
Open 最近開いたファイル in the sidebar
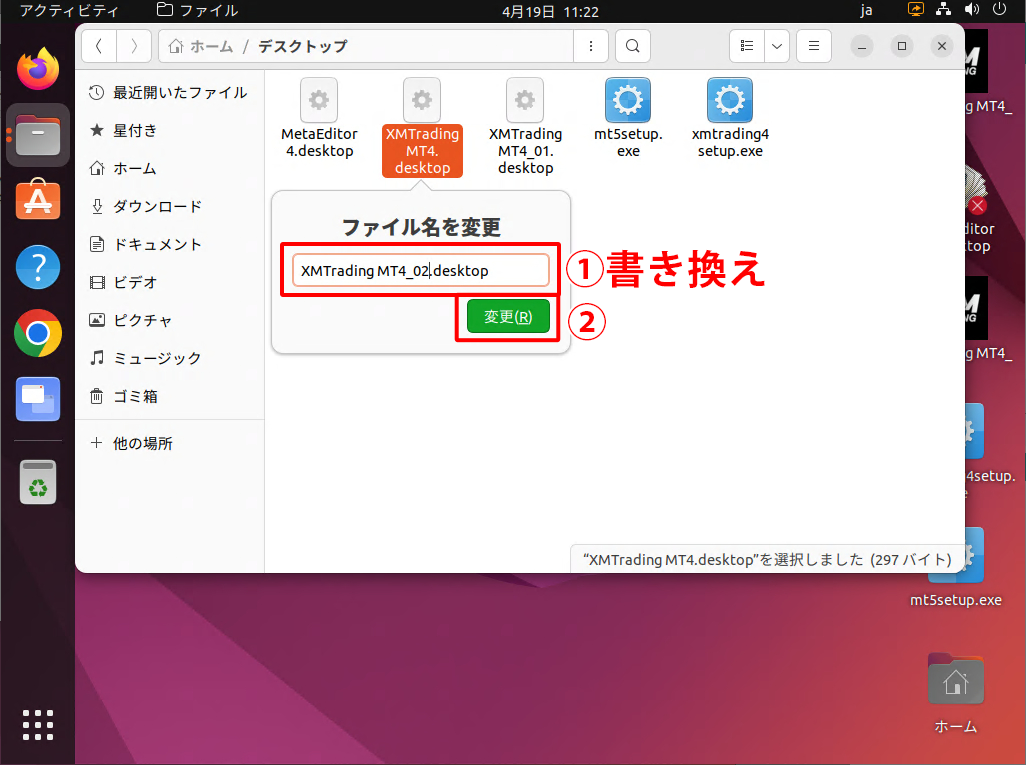(179, 92)
